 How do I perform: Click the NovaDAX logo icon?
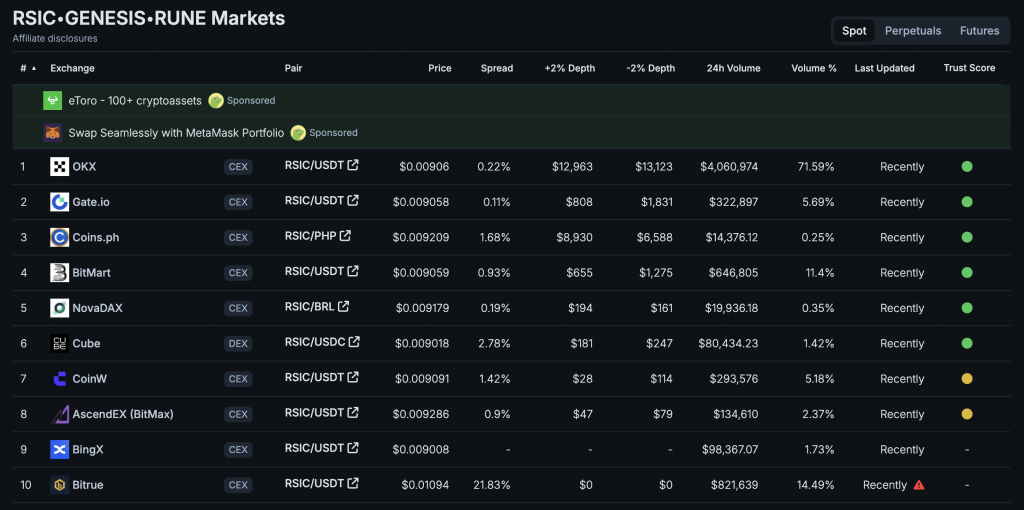[59, 308]
